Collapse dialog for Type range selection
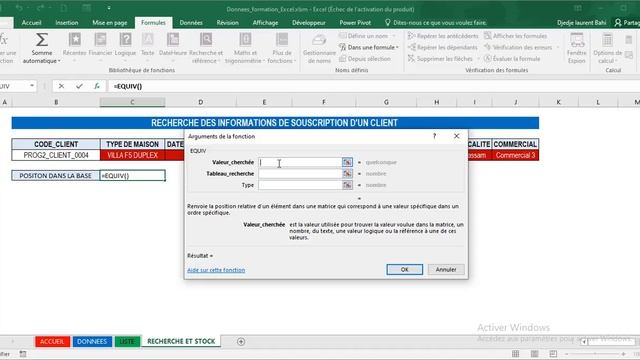 point(347,185)
